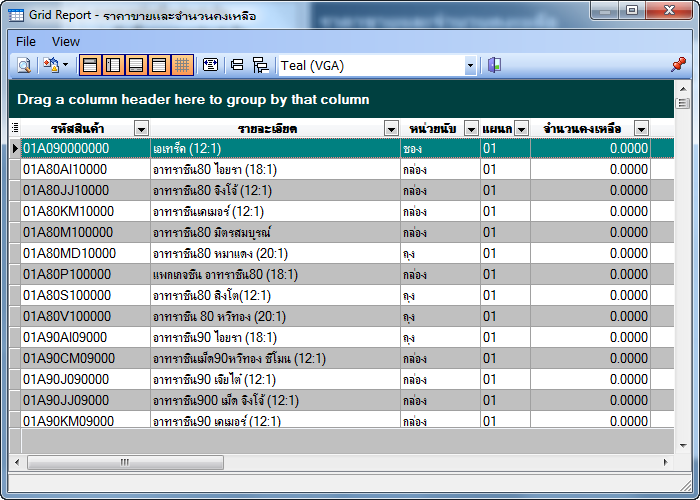This screenshot has width=700, height=500.
Task: Click the print preview magnifier icon
Action: [23, 65]
